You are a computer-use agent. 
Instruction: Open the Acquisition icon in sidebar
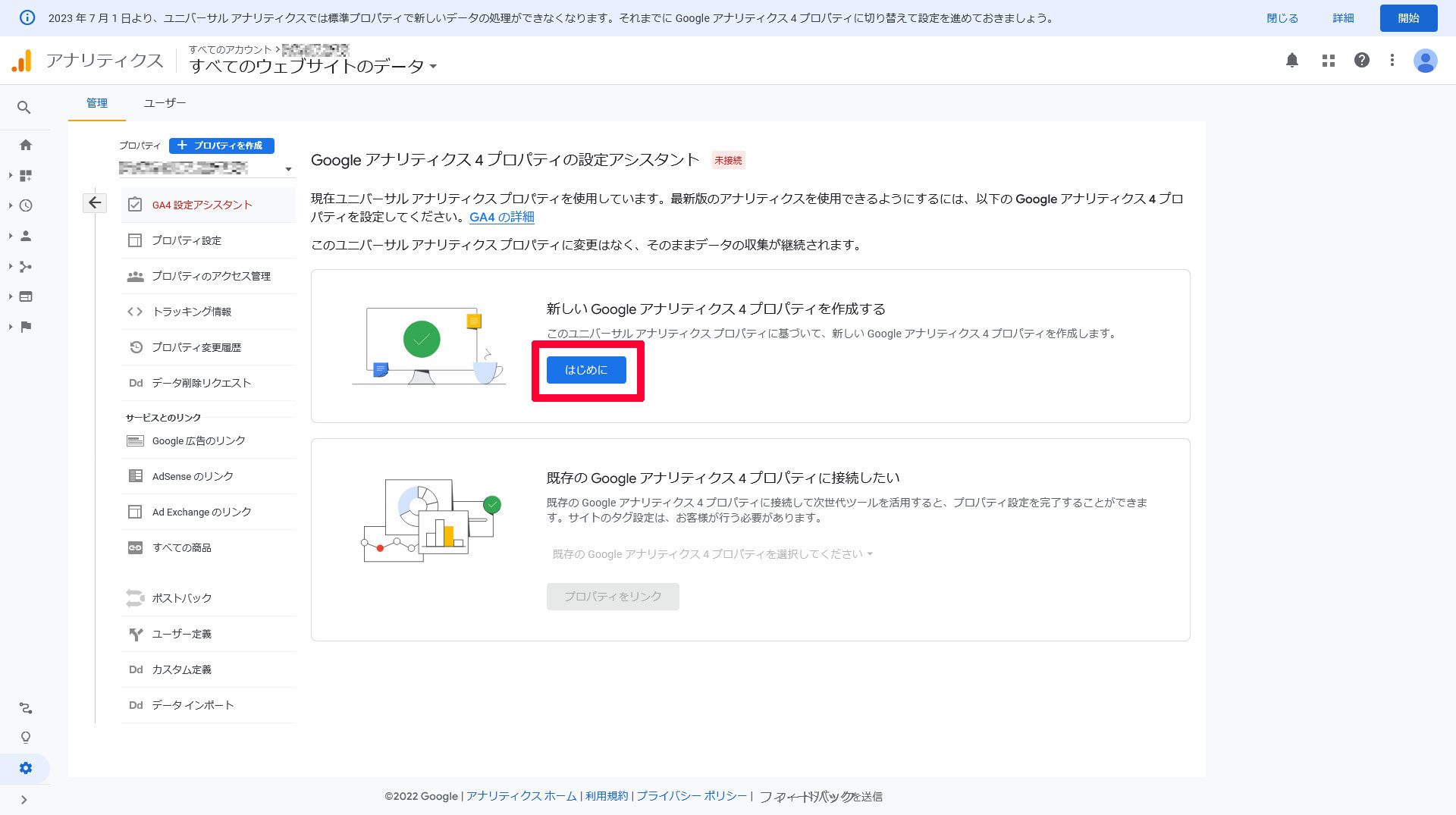pos(26,266)
